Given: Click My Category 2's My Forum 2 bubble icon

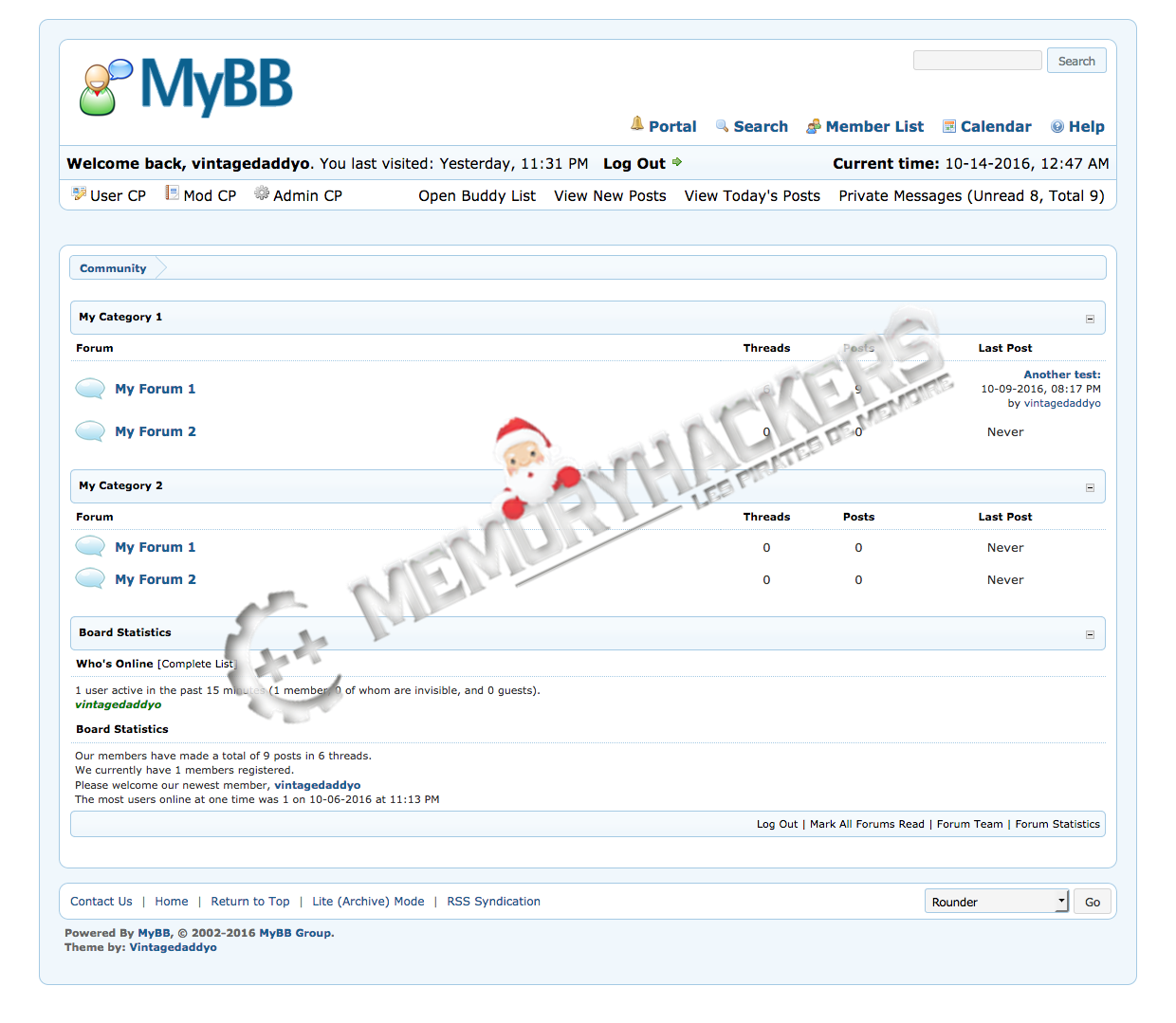Looking at the screenshot, I should (x=90, y=578).
